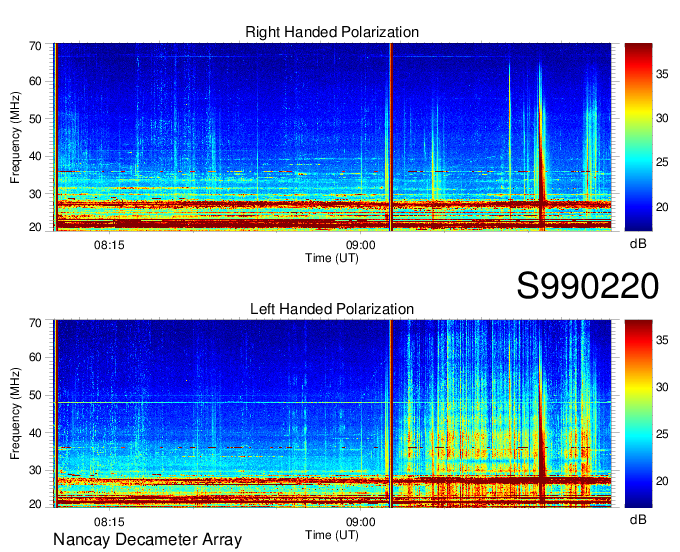Click the dB unit label under bottom colorbar
Viewport: 680px width, 552px height.
pos(638,519)
